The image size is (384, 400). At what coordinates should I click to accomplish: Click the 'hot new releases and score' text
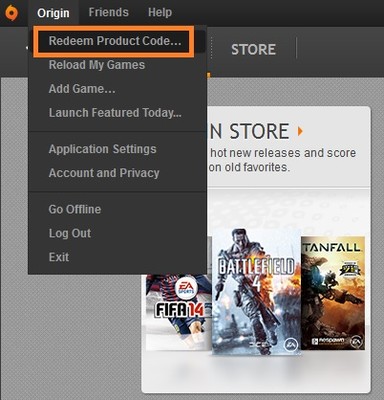(x=283, y=153)
